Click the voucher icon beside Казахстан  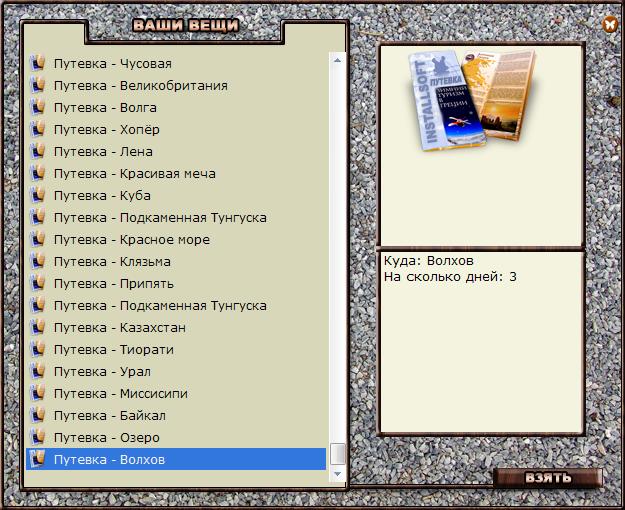37,327
